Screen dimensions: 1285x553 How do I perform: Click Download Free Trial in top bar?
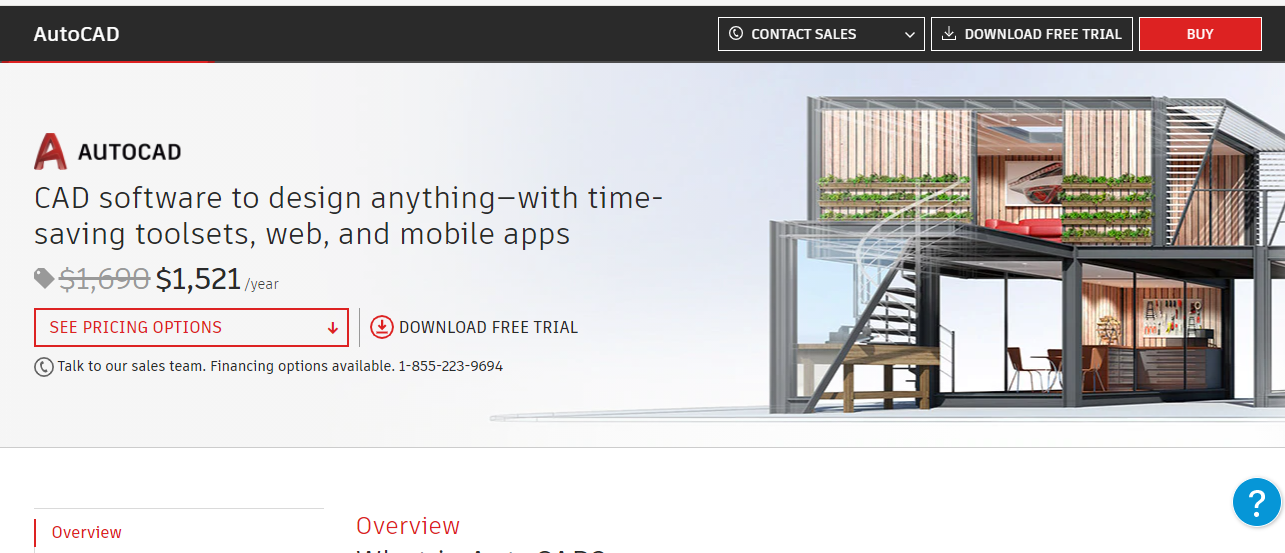click(x=1032, y=34)
